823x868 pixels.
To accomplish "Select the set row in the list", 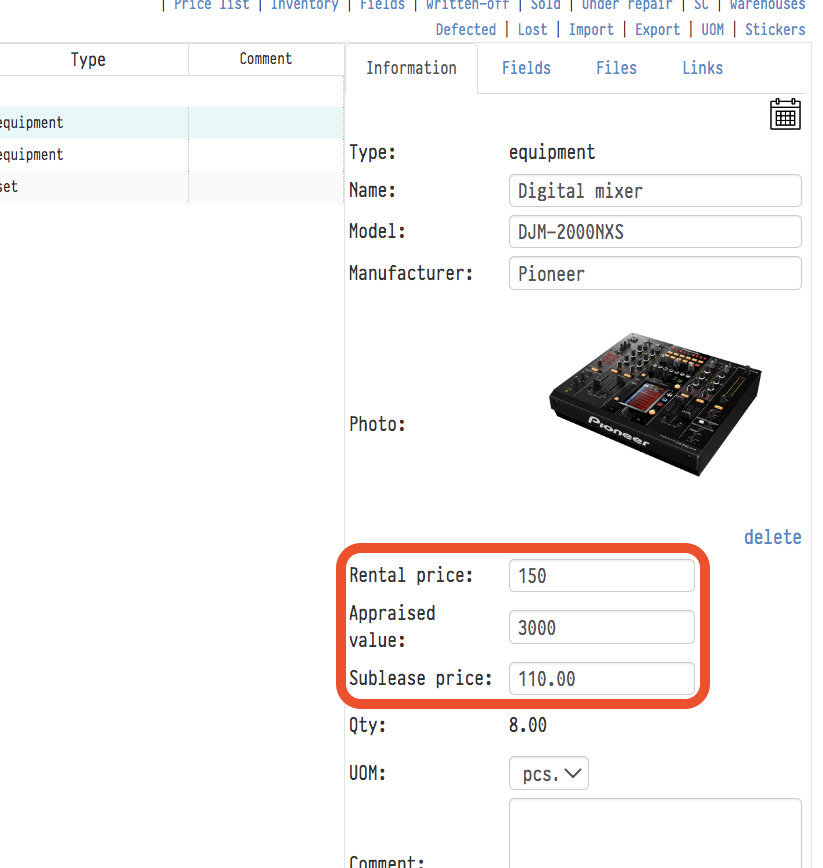I will [x=90, y=187].
